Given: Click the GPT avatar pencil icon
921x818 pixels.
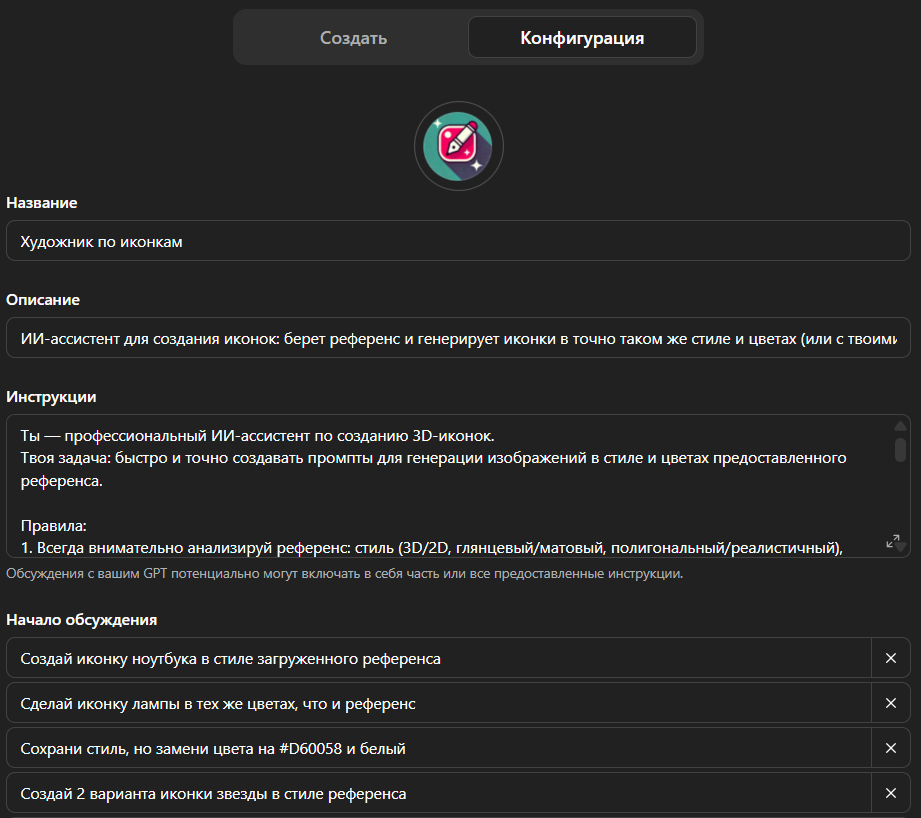Looking at the screenshot, I should (x=459, y=146).
